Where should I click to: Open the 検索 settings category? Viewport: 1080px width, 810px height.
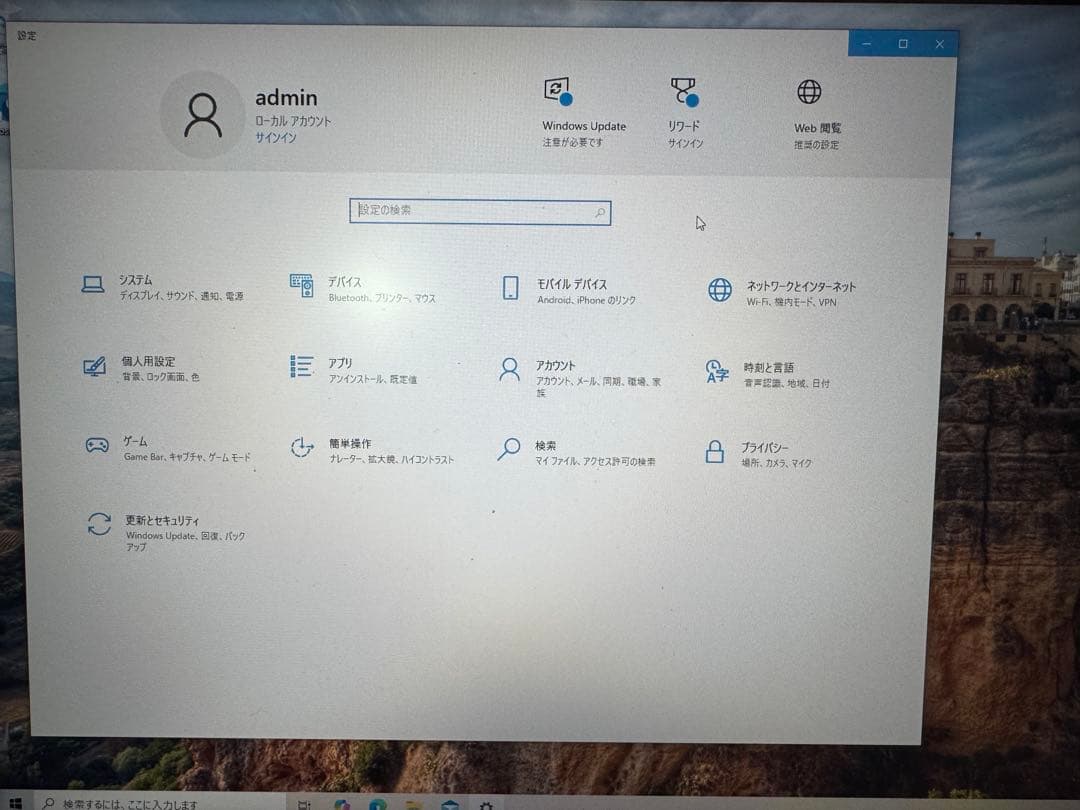(x=576, y=453)
